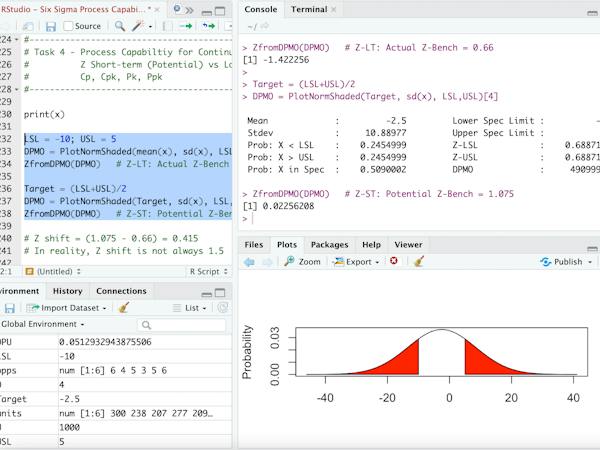Switch to the Viewer tab
The height and width of the screenshot is (450, 600).
point(408,245)
